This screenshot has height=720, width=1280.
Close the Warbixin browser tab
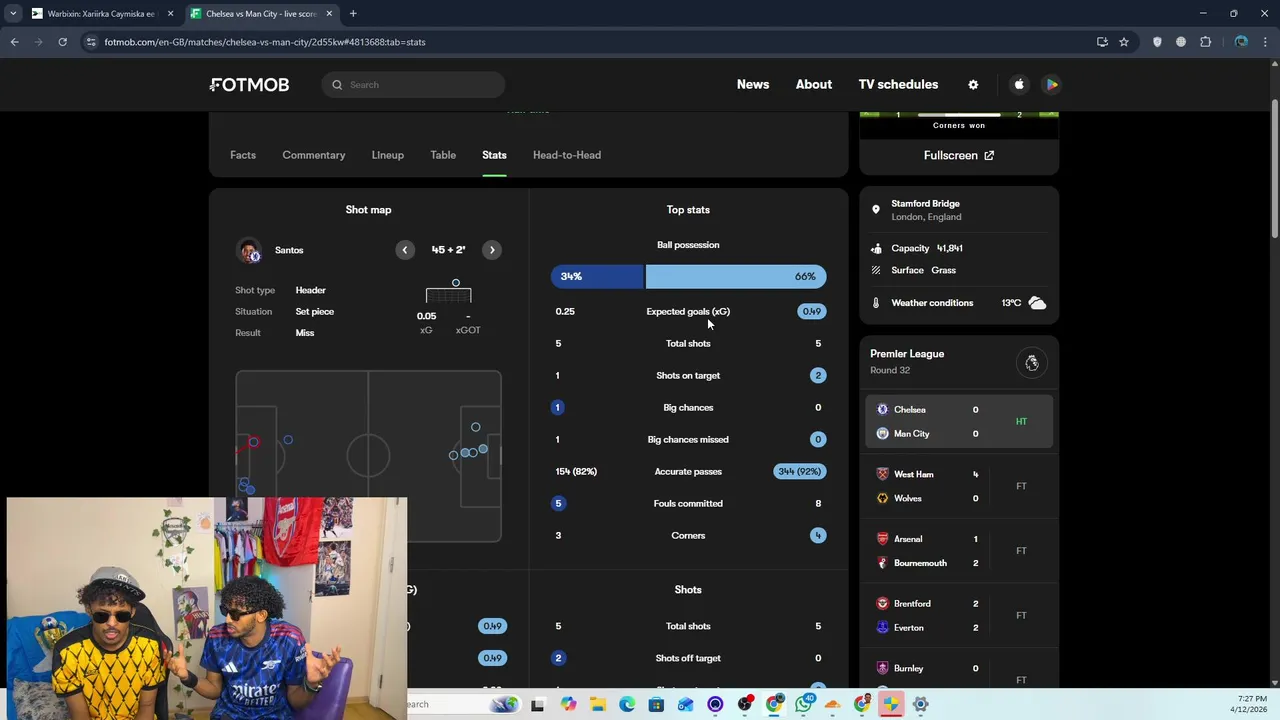170,14
